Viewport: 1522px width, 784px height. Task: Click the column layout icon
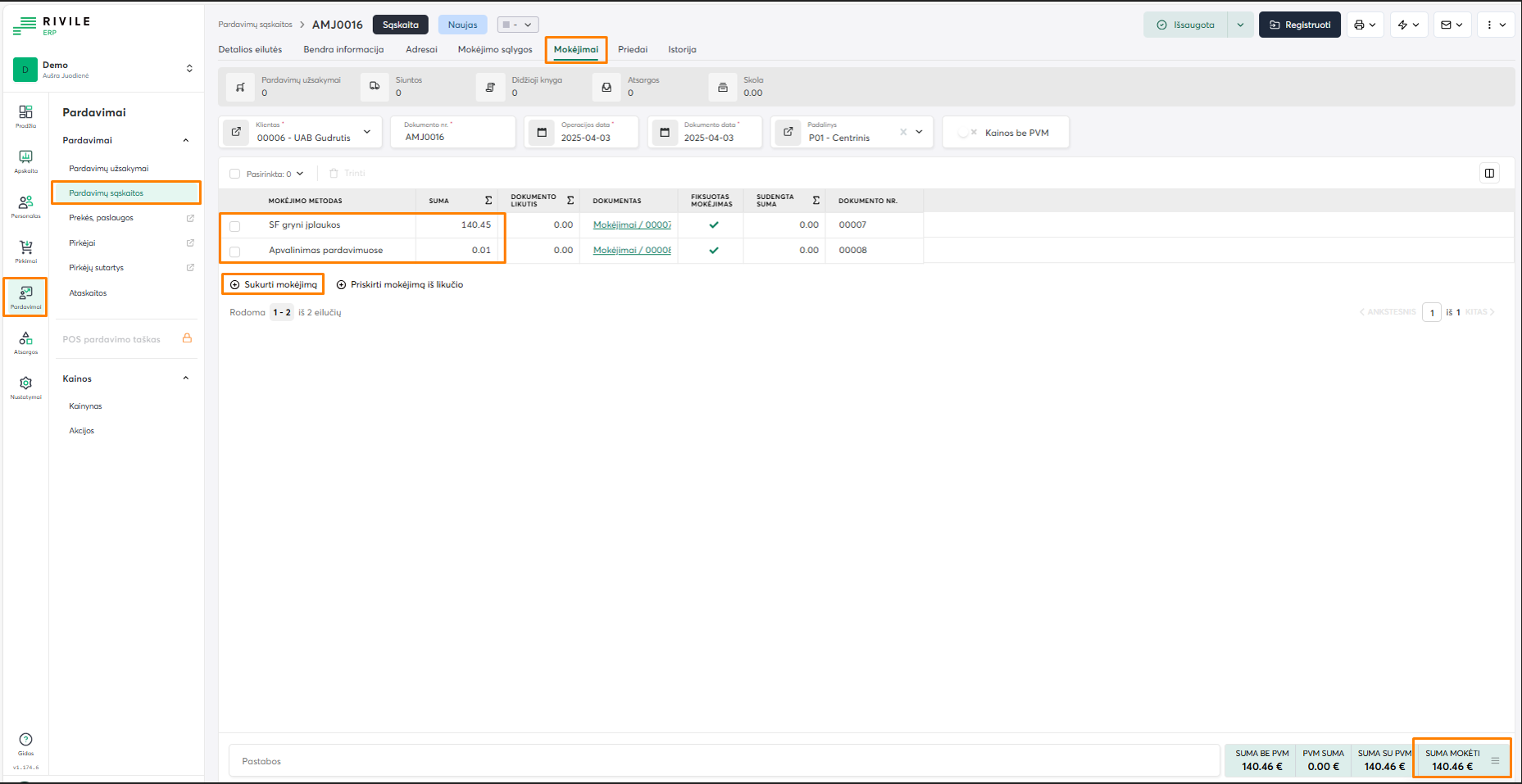pyautogui.click(x=1489, y=173)
